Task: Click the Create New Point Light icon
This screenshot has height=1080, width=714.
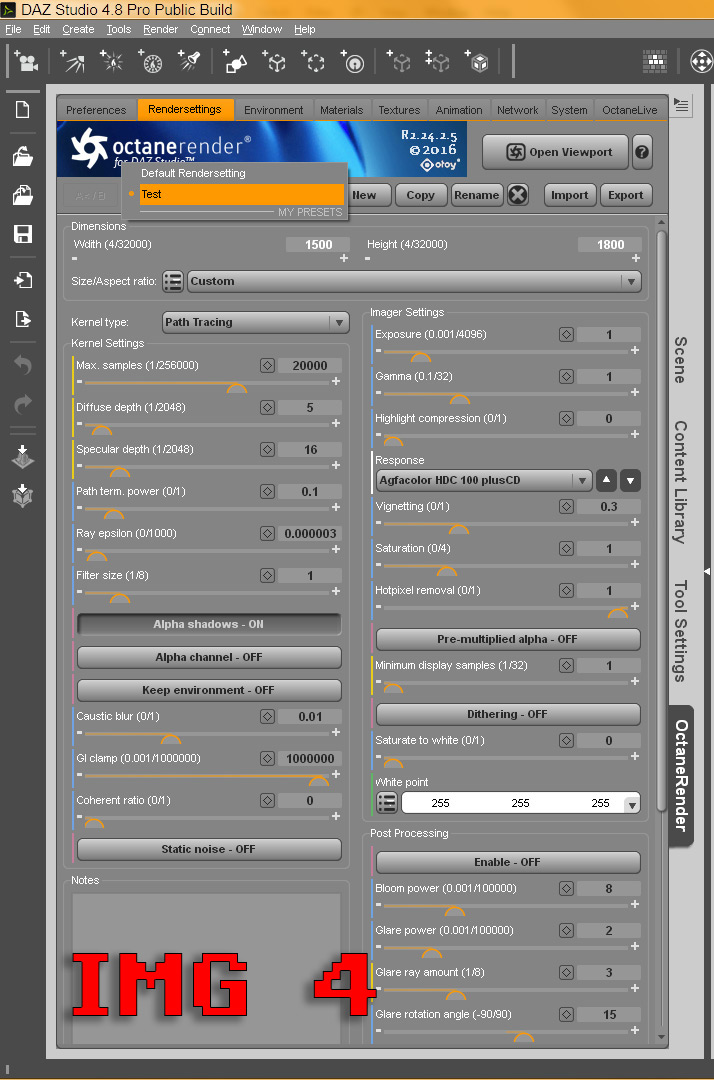Action: pyautogui.click(x=112, y=61)
